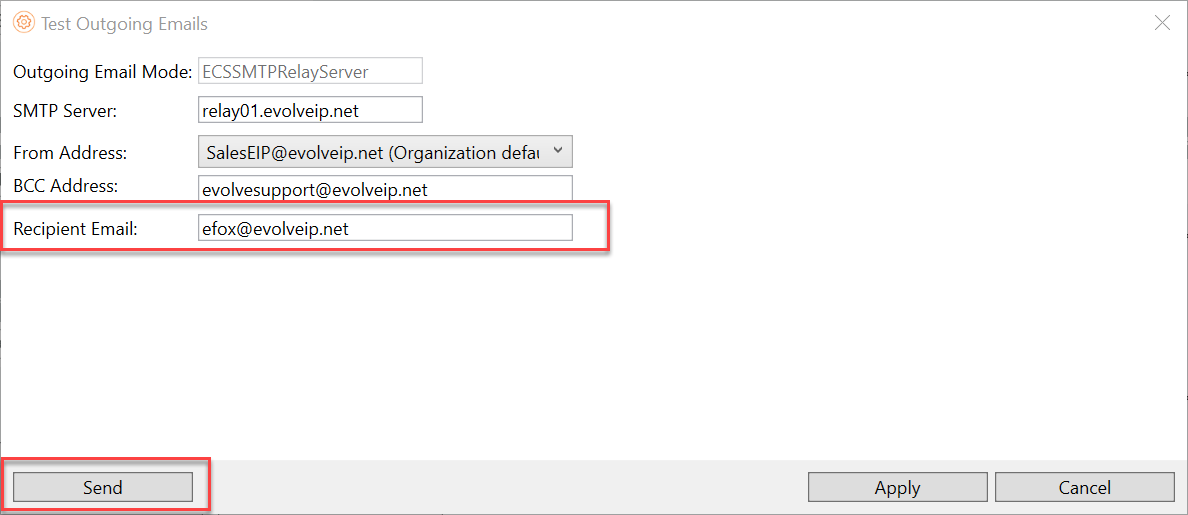Click the Test Outgoing Emails title text

click(x=124, y=24)
